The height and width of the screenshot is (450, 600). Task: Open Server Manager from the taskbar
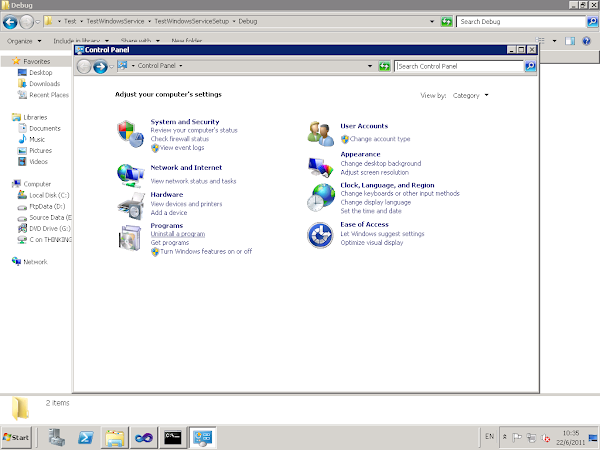57,437
